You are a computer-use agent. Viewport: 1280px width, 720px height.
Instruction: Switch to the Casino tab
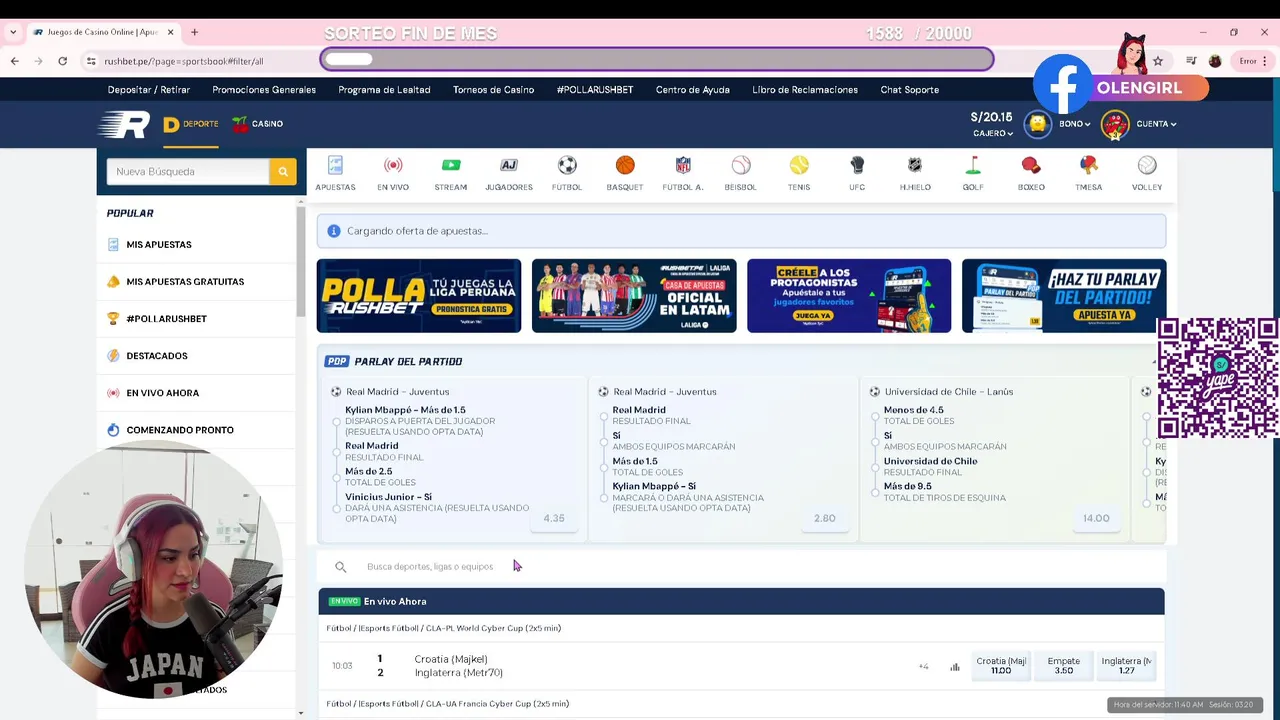tap(258, 124)
